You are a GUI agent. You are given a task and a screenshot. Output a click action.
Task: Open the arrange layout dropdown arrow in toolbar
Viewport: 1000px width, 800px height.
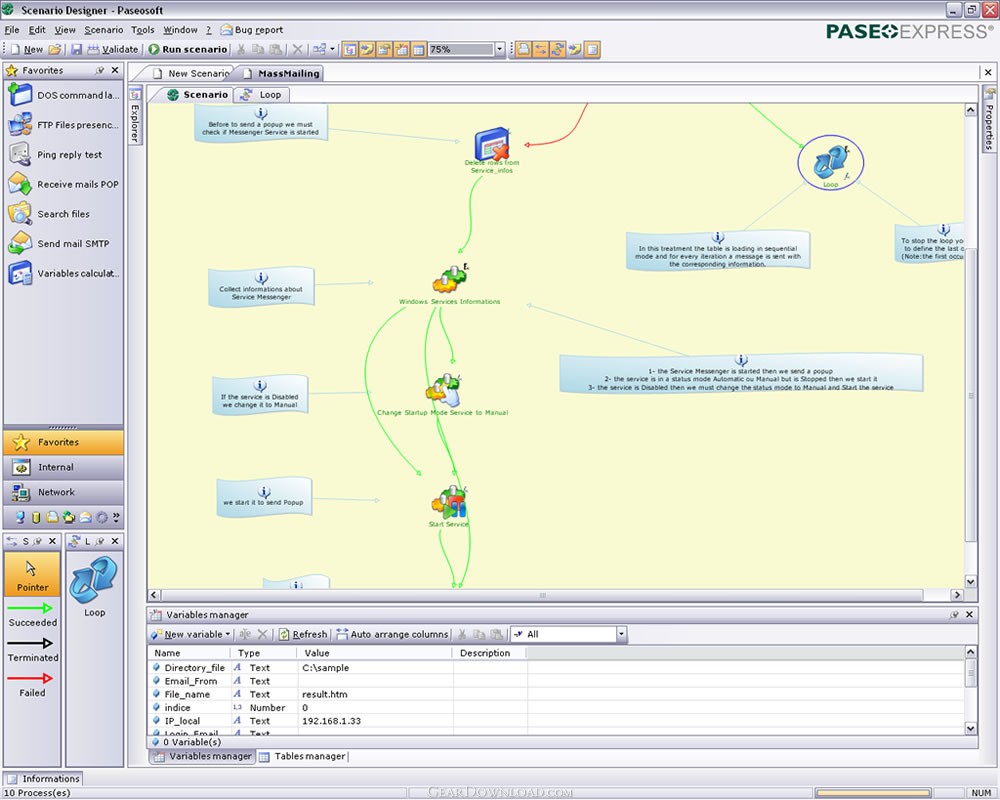coord(332,49)
